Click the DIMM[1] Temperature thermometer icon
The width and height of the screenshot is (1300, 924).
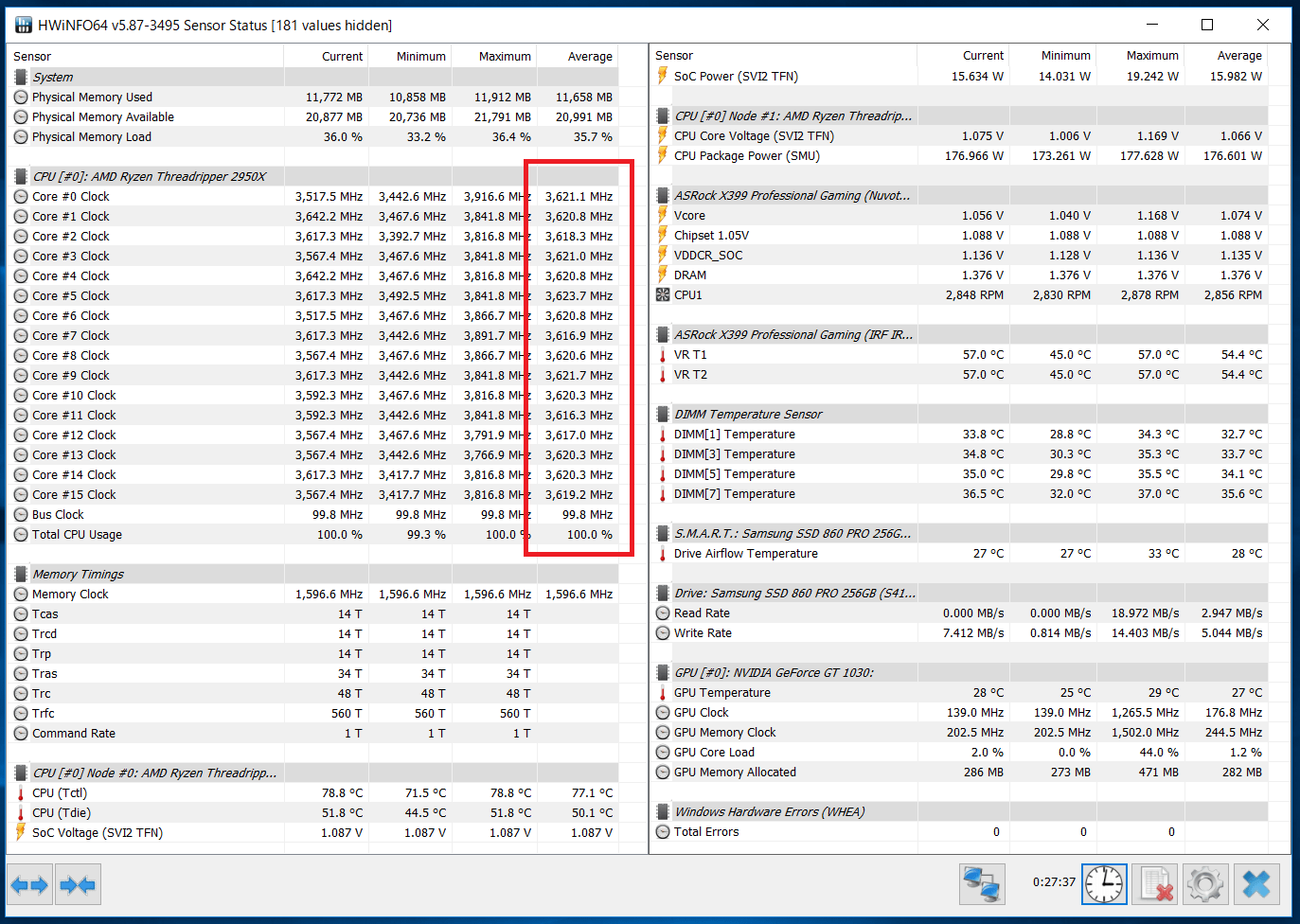[x=663, y=434]
